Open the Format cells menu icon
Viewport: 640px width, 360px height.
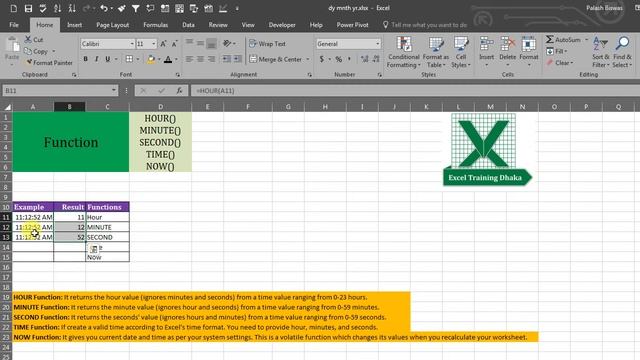click(x=529, y=44)
